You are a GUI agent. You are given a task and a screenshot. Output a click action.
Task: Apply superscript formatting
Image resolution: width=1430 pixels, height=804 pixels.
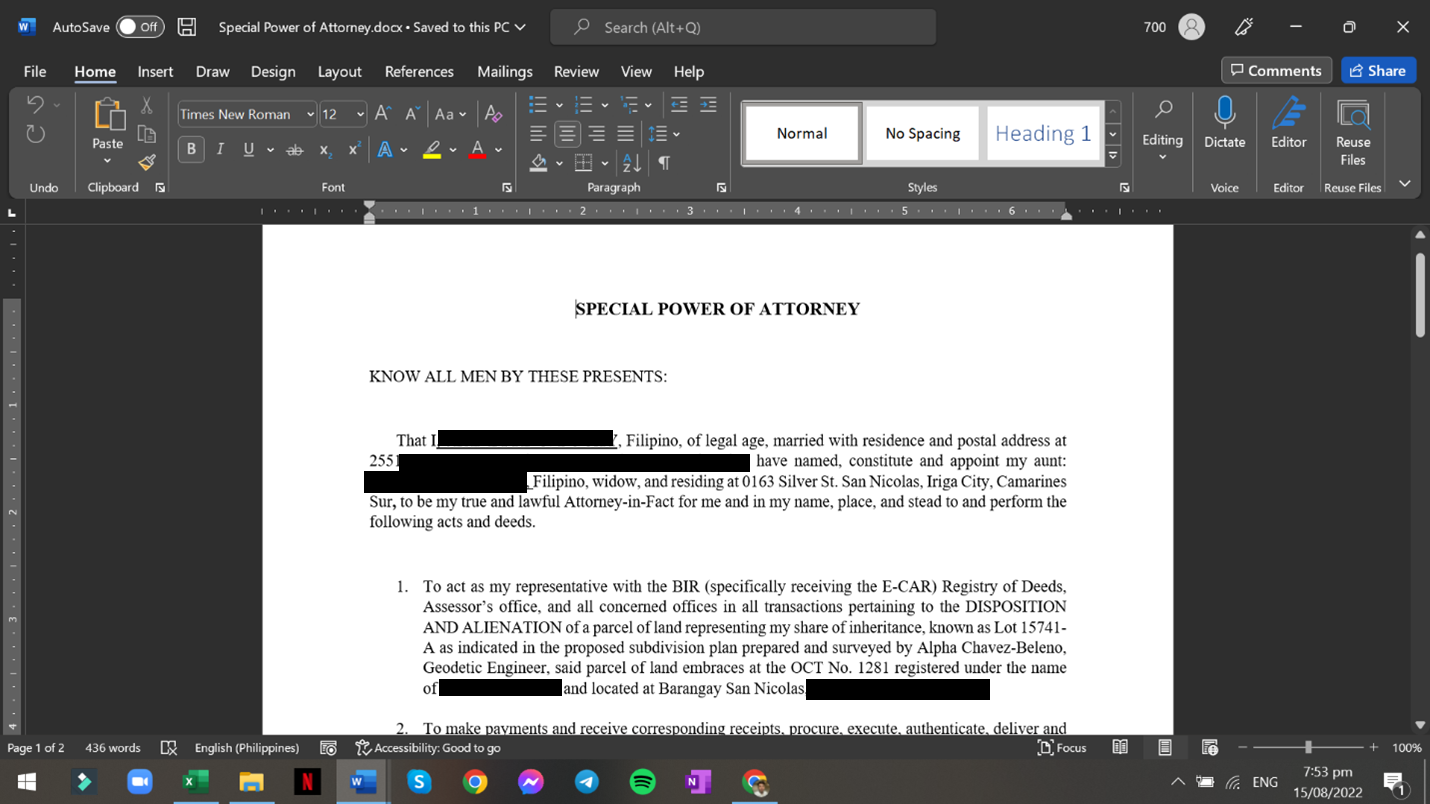tap(354, 150)
